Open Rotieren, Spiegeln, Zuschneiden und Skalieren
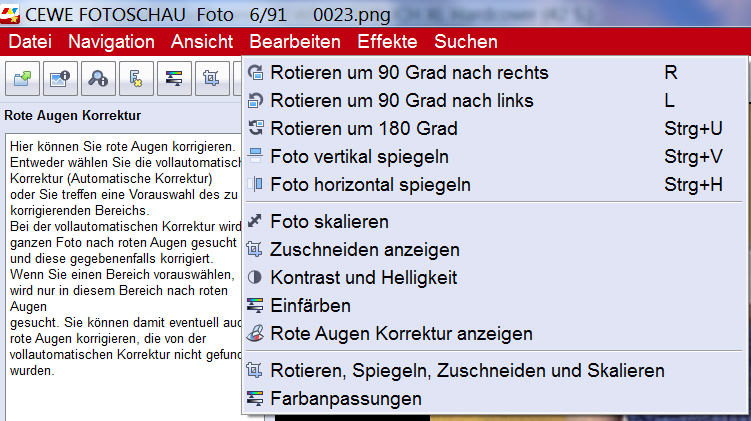751x421 pixels. tap(495, 371)
